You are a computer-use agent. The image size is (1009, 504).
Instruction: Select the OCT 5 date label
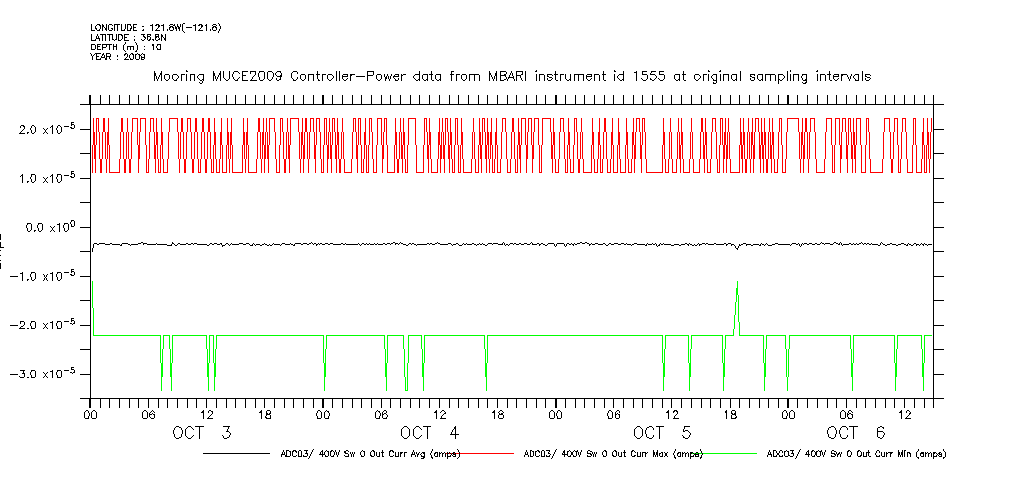[x=661, y=432]
